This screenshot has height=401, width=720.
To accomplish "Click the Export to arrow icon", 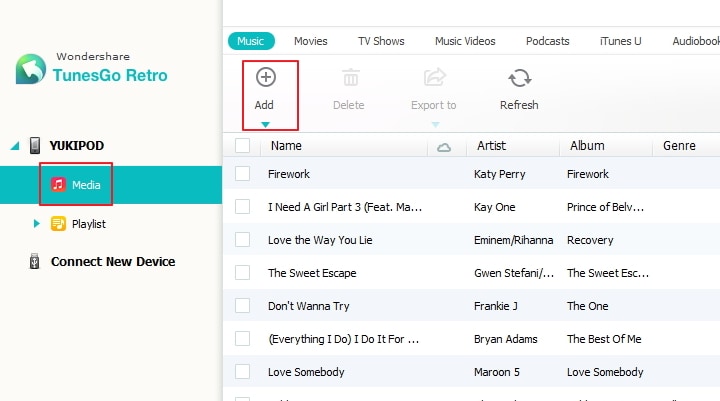I will (434, 77).
